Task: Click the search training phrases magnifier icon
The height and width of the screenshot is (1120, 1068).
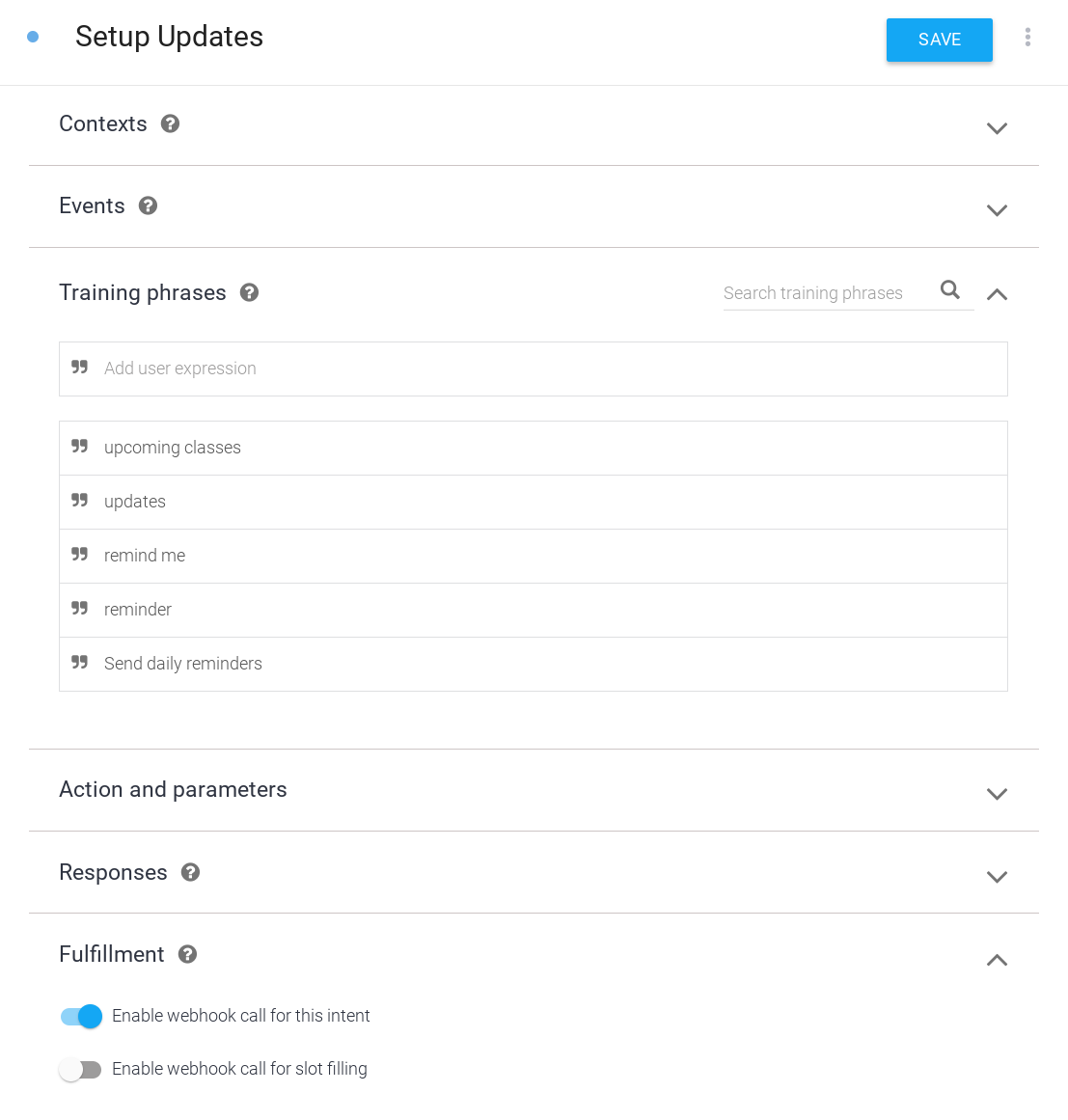Action: tap(950, 290)
